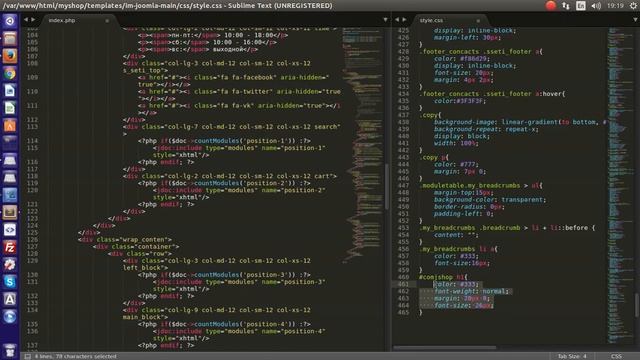Open the CSS syntax selector in status bar

(616, 356)
